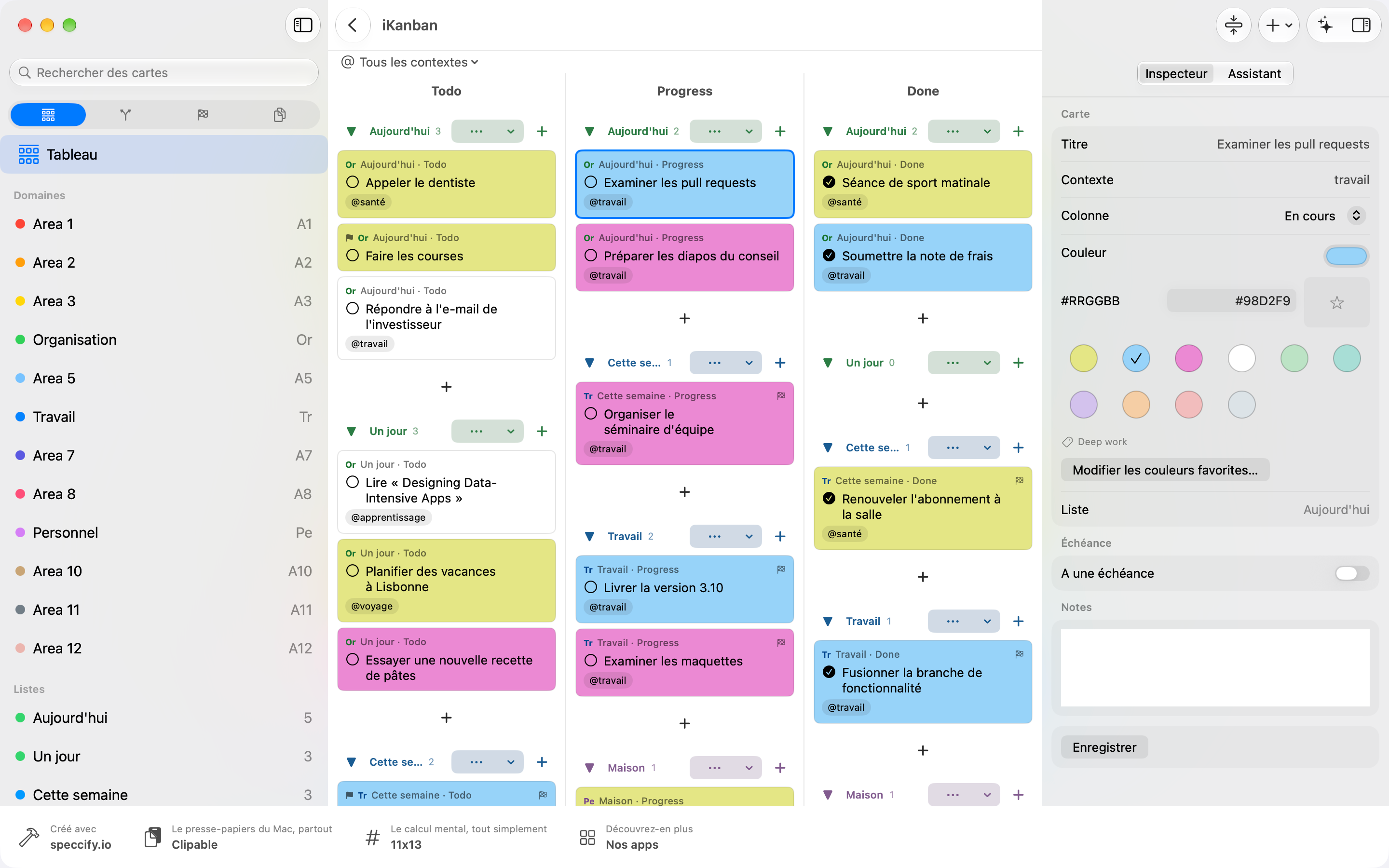The image size is (1389, 868).
Task: Check off Faire les courses
Action: coord(353,256)
